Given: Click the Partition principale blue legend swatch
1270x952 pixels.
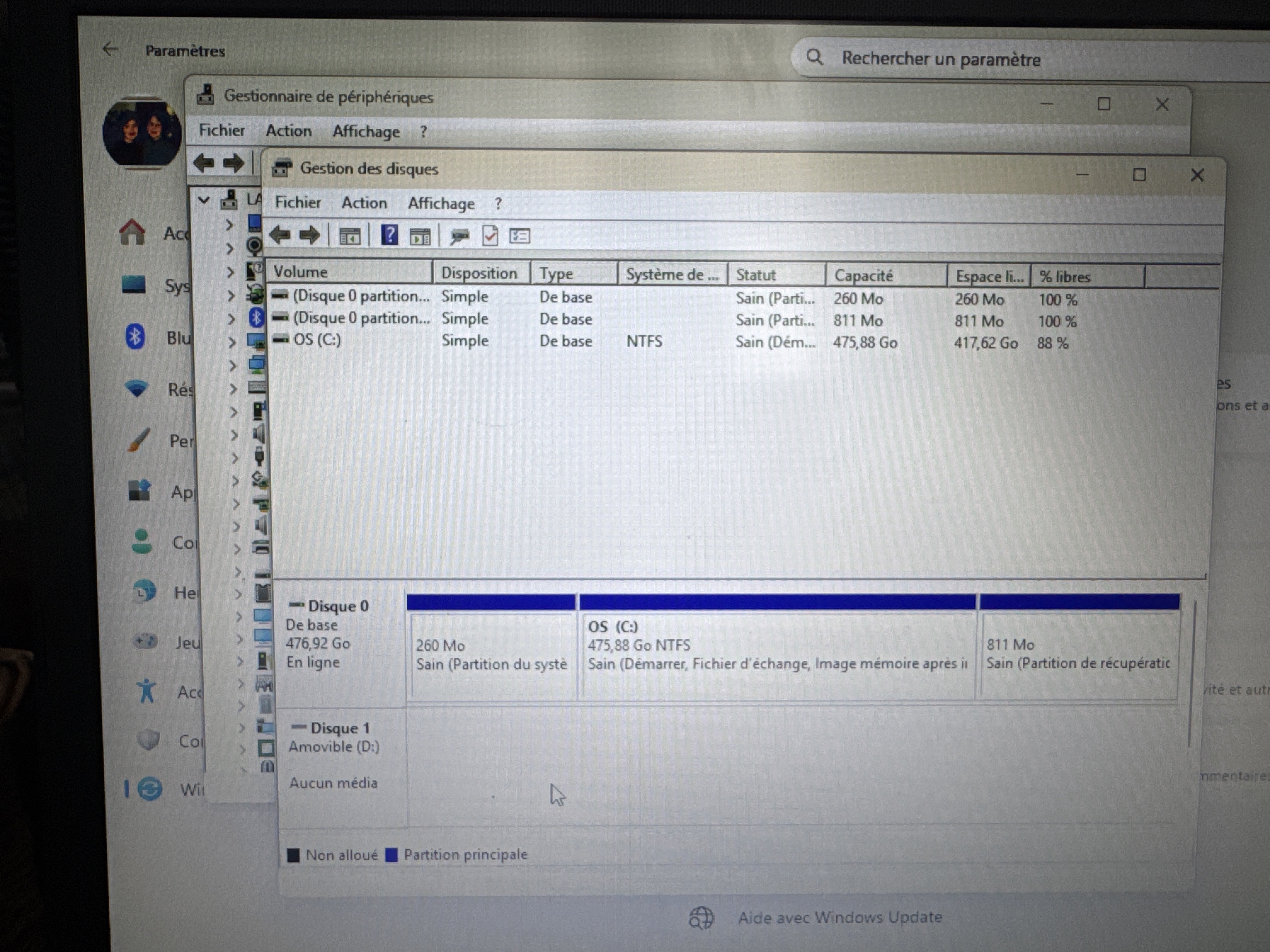Looking at the screenshot, I should click(x=392, y=855).
